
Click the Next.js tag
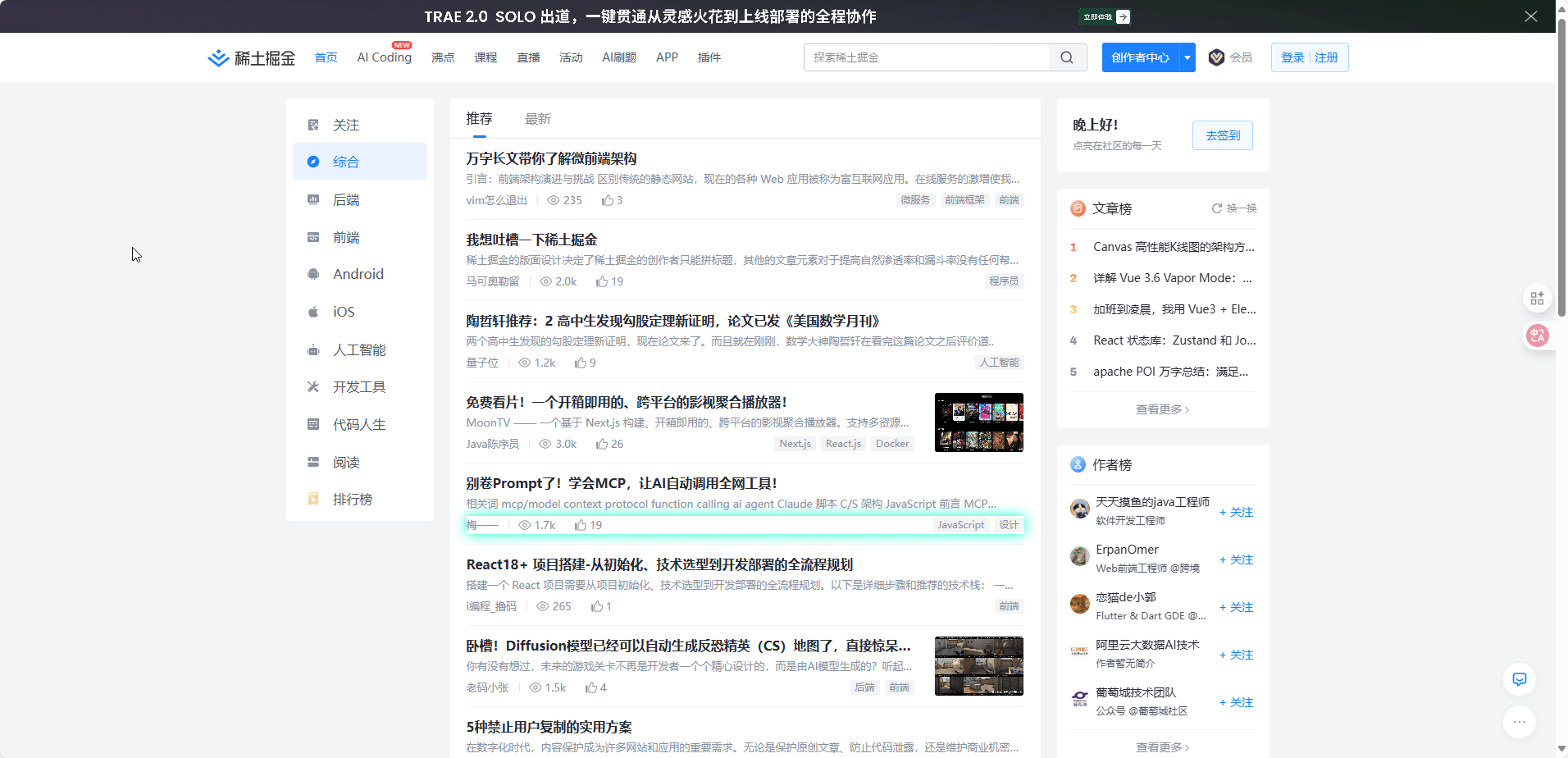tap(795, 444)
